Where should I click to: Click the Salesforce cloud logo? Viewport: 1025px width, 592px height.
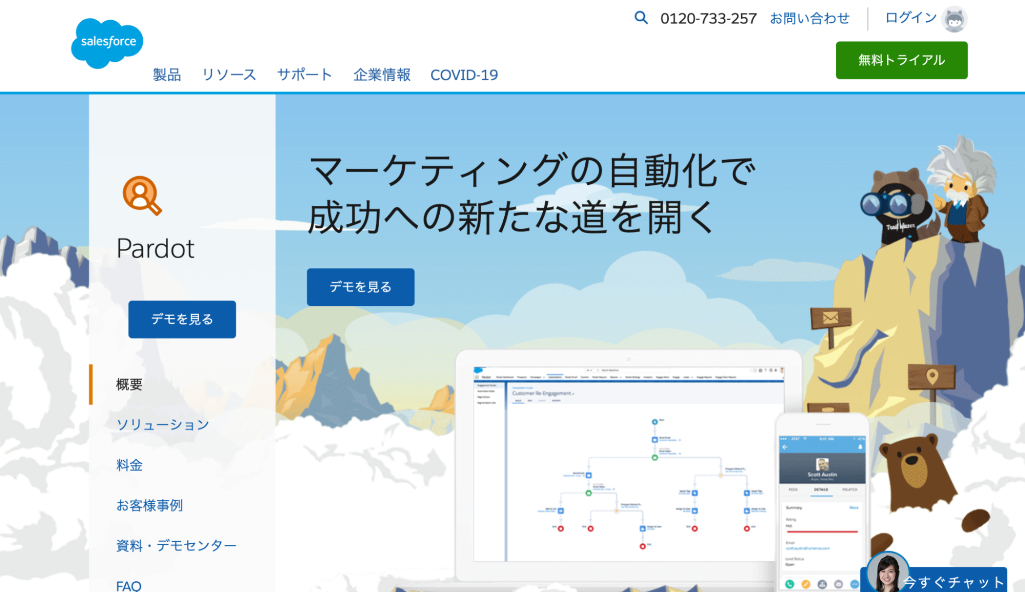click(107, 43)
